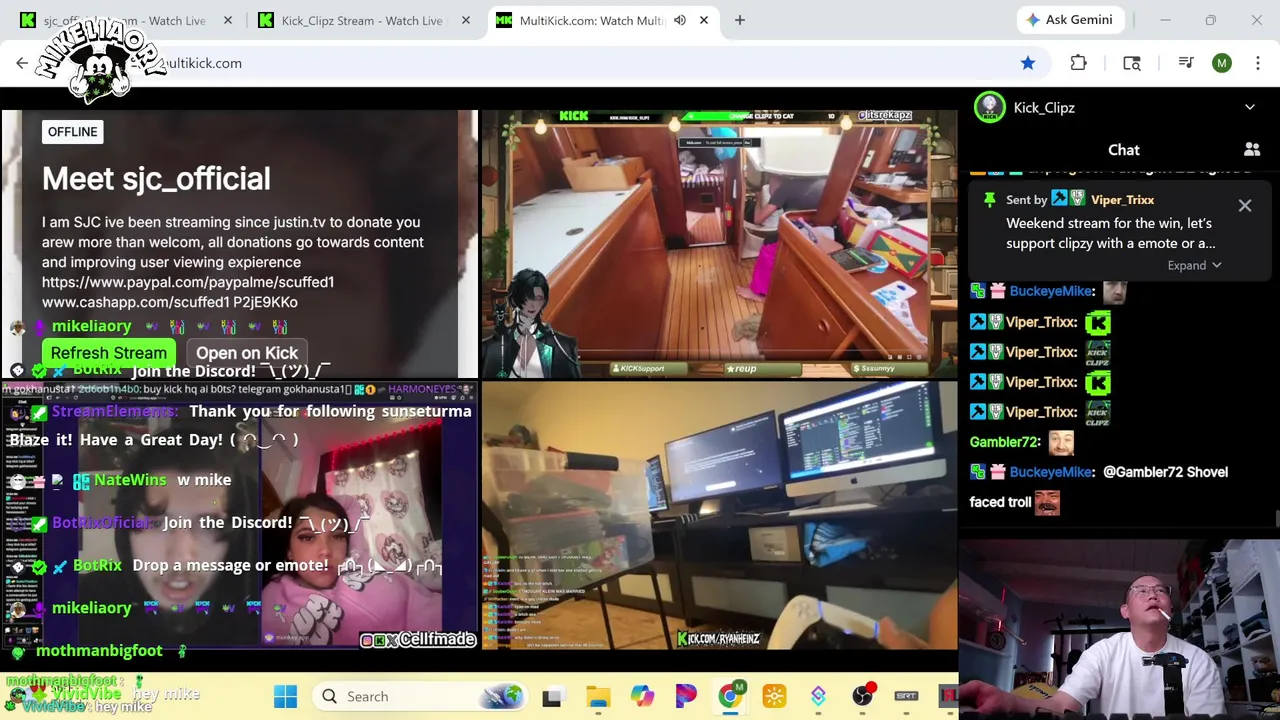Click the Chat title Chat label's Kick_Clipz name

click(1044, 108)
